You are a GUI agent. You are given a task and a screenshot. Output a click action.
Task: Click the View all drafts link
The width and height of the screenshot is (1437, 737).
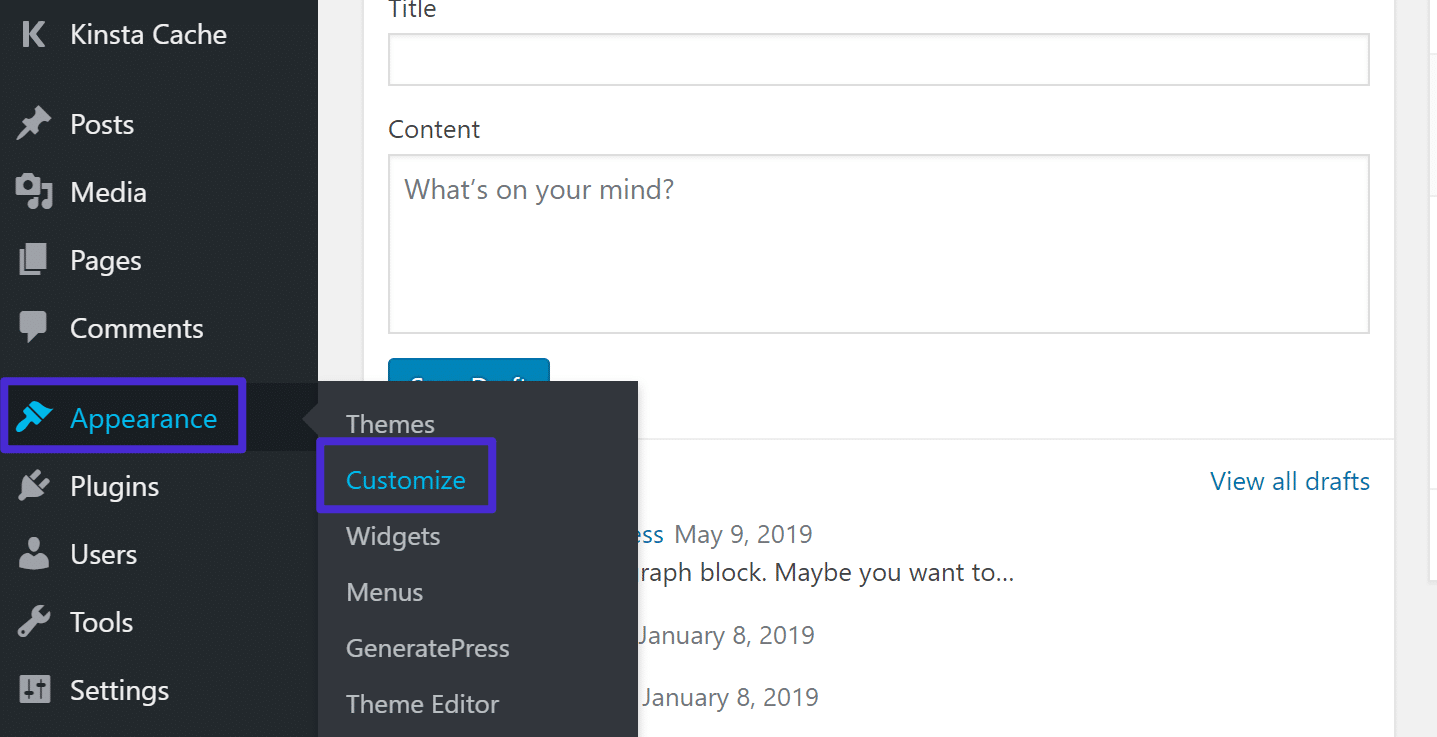pos(1289,481)
